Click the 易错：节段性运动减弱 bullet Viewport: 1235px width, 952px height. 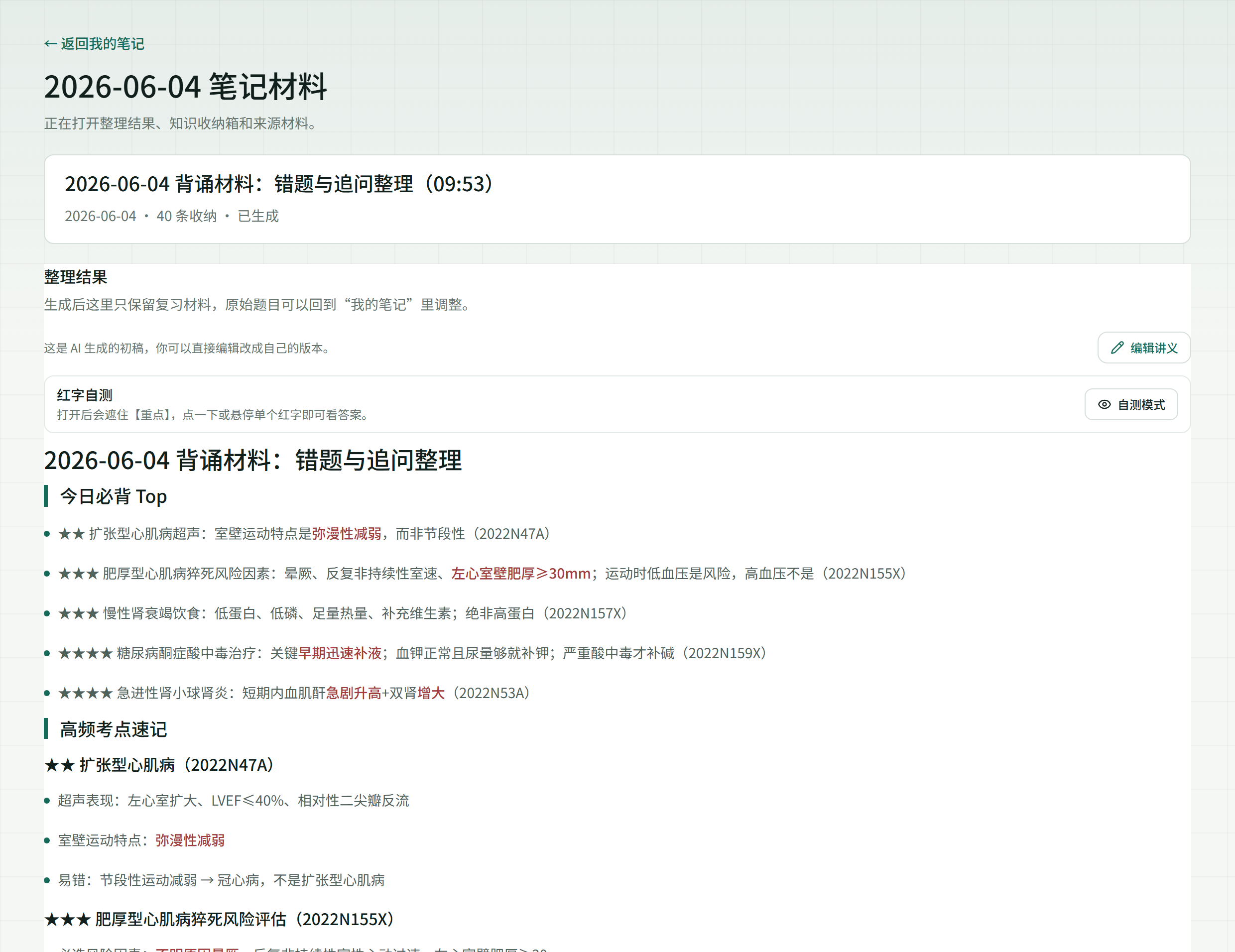(221, 880)
